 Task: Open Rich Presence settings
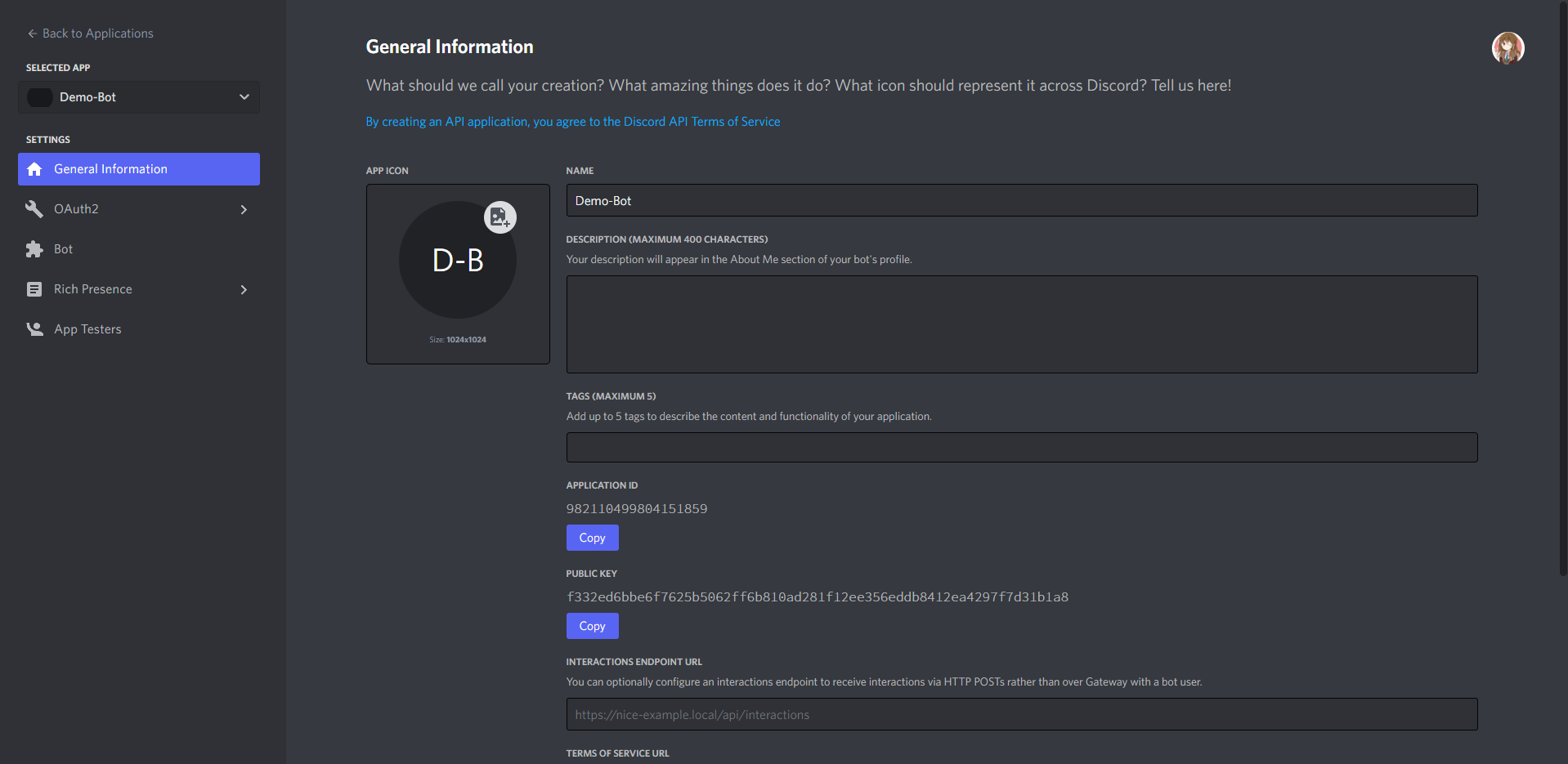139,289
